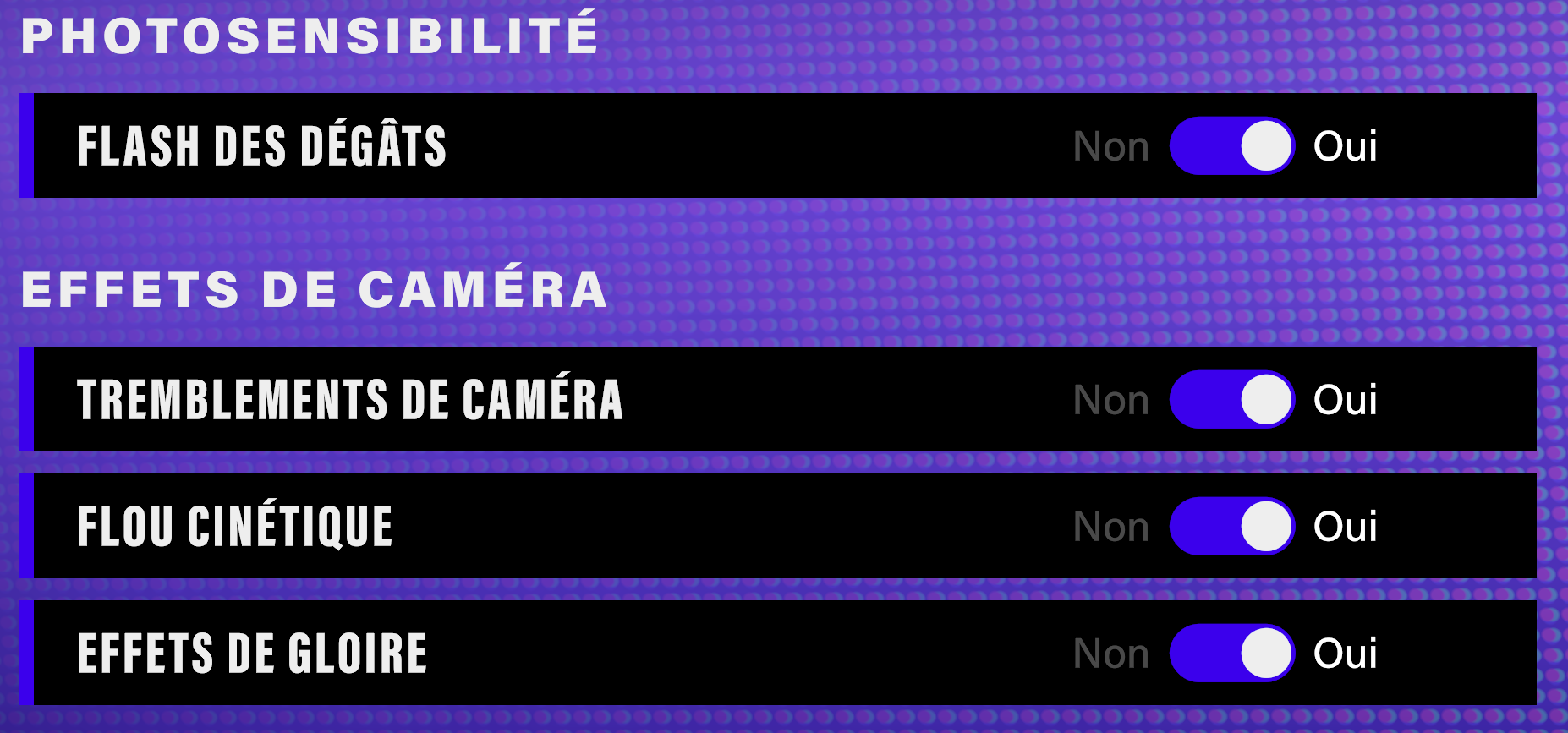Click "Oui" beside Flash des dégâts
Image resolution: width=1568 pixels, height=733 pixels.
[x=1345, y=146]
